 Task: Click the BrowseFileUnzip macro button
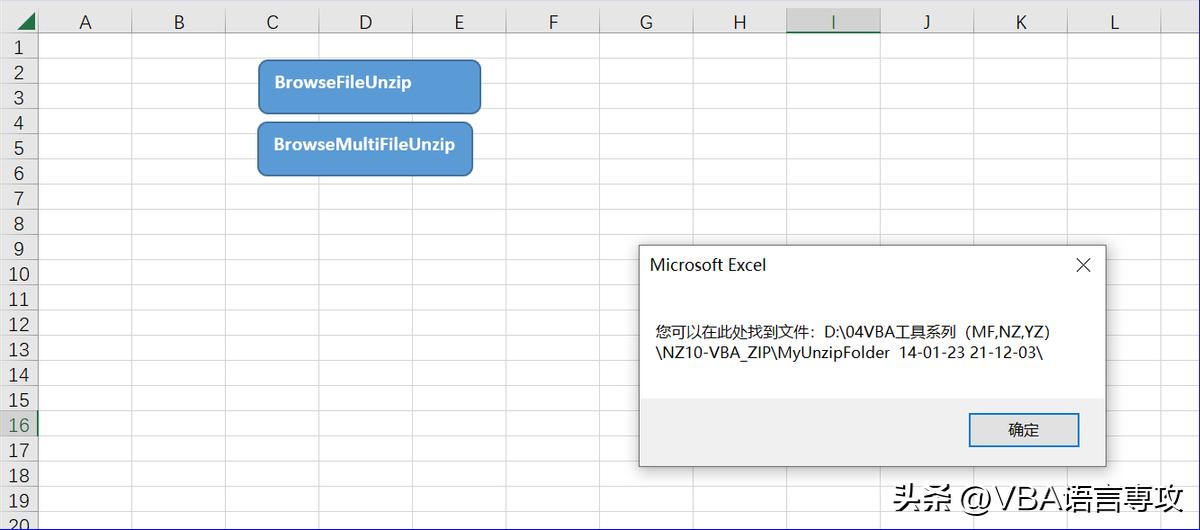pyautogui.click(x=369, y=86)
